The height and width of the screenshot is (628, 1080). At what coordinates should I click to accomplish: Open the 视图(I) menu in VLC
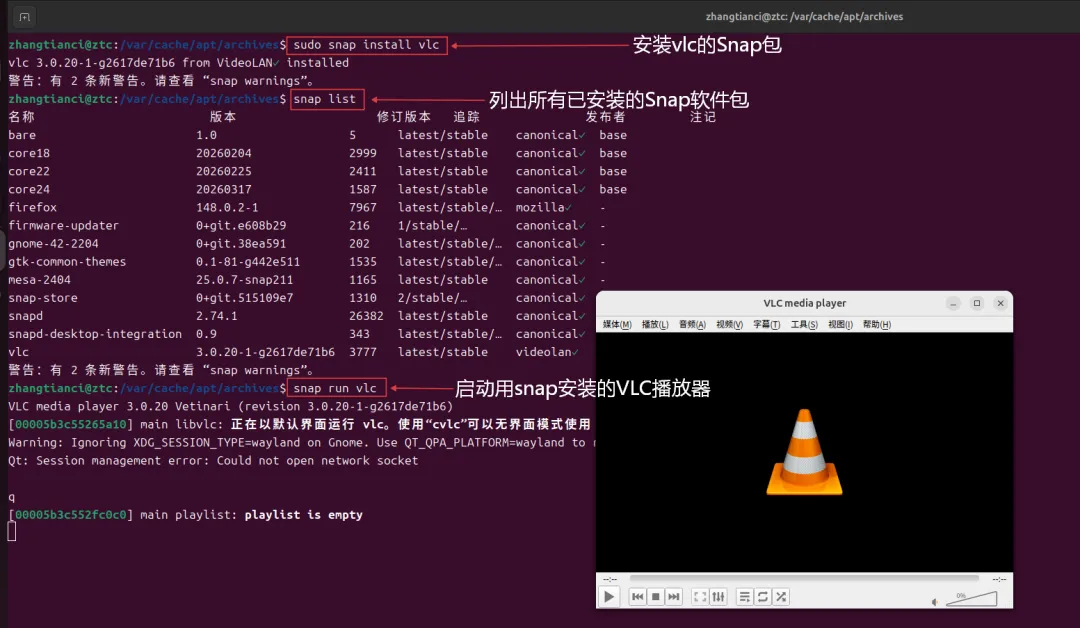point(840,324)
